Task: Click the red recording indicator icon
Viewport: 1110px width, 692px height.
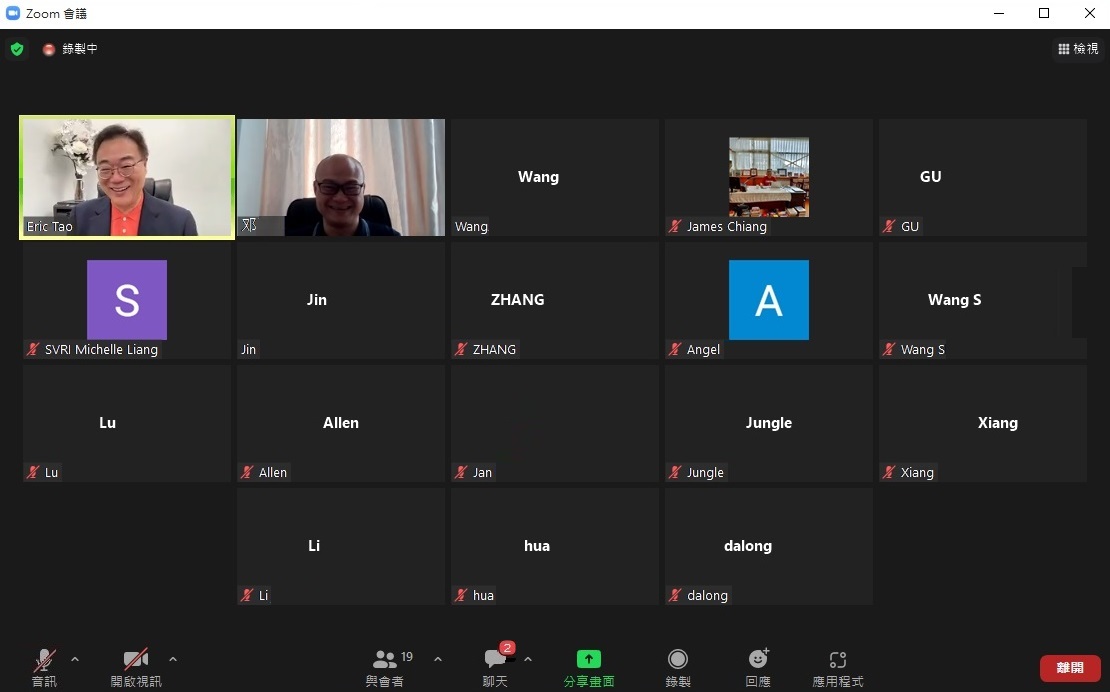Action: coord(48,49)
